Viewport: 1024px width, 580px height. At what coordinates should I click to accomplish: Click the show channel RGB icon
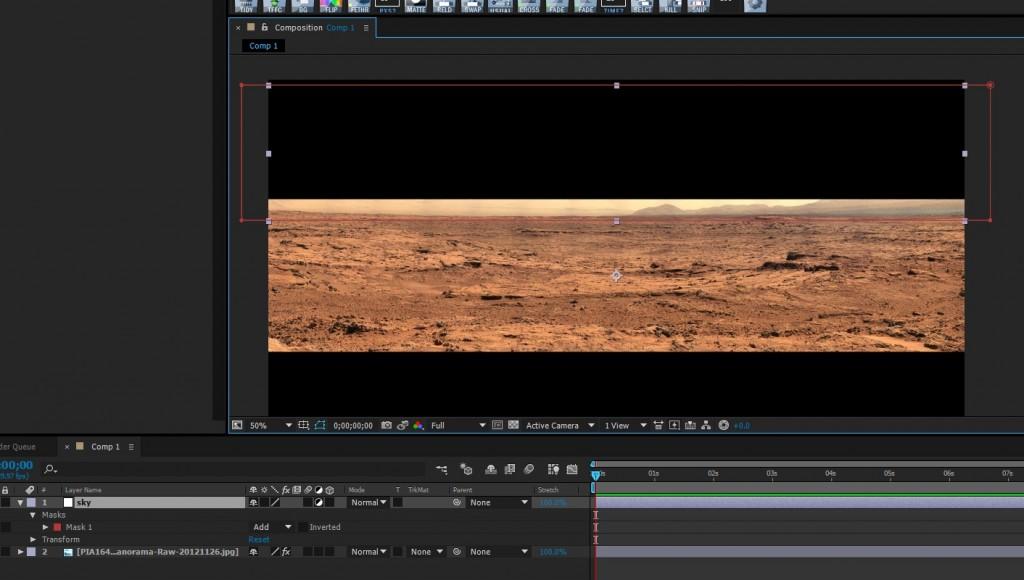418,425
